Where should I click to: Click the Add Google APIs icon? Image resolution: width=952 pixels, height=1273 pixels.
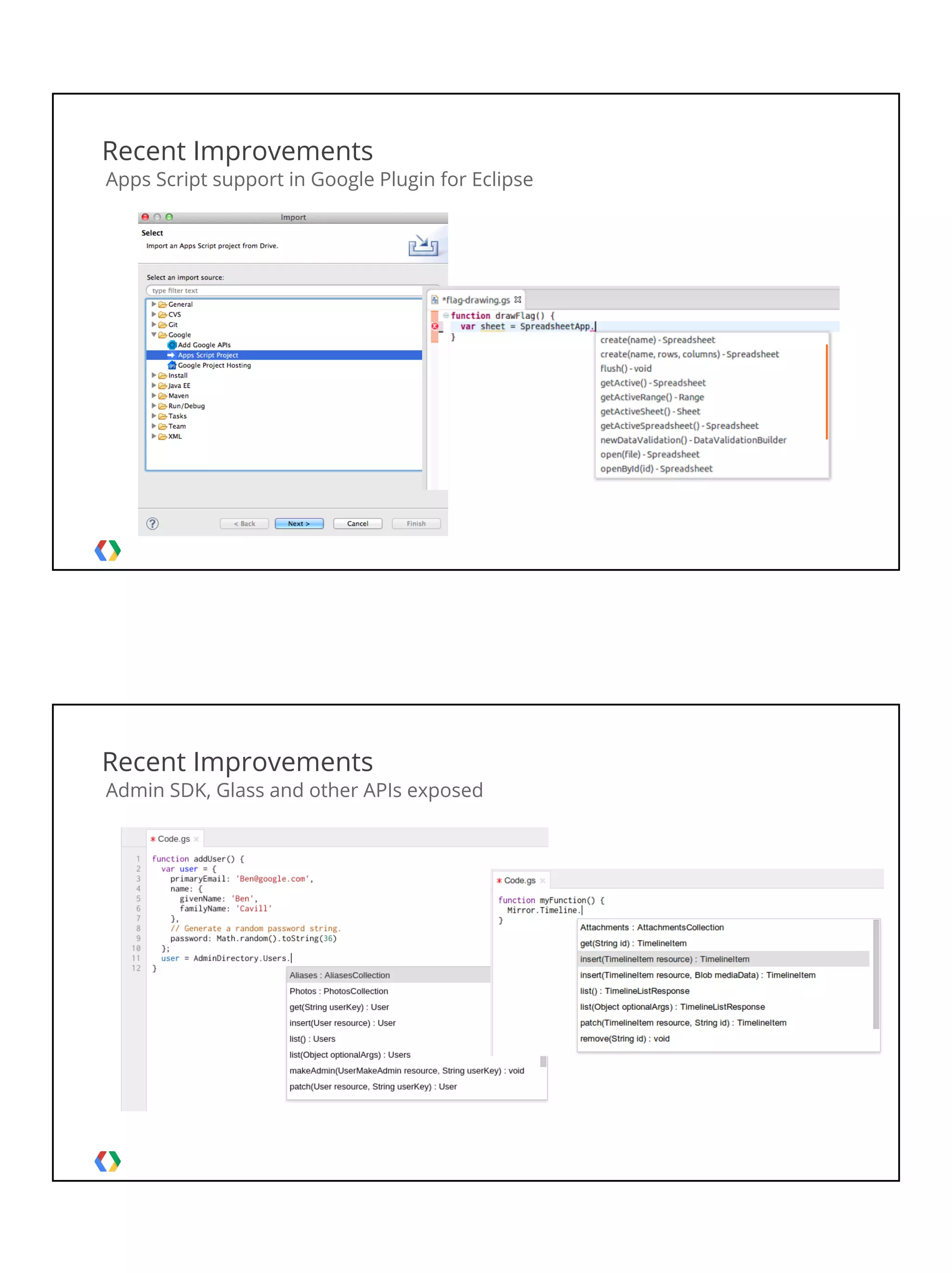[172, 345]
